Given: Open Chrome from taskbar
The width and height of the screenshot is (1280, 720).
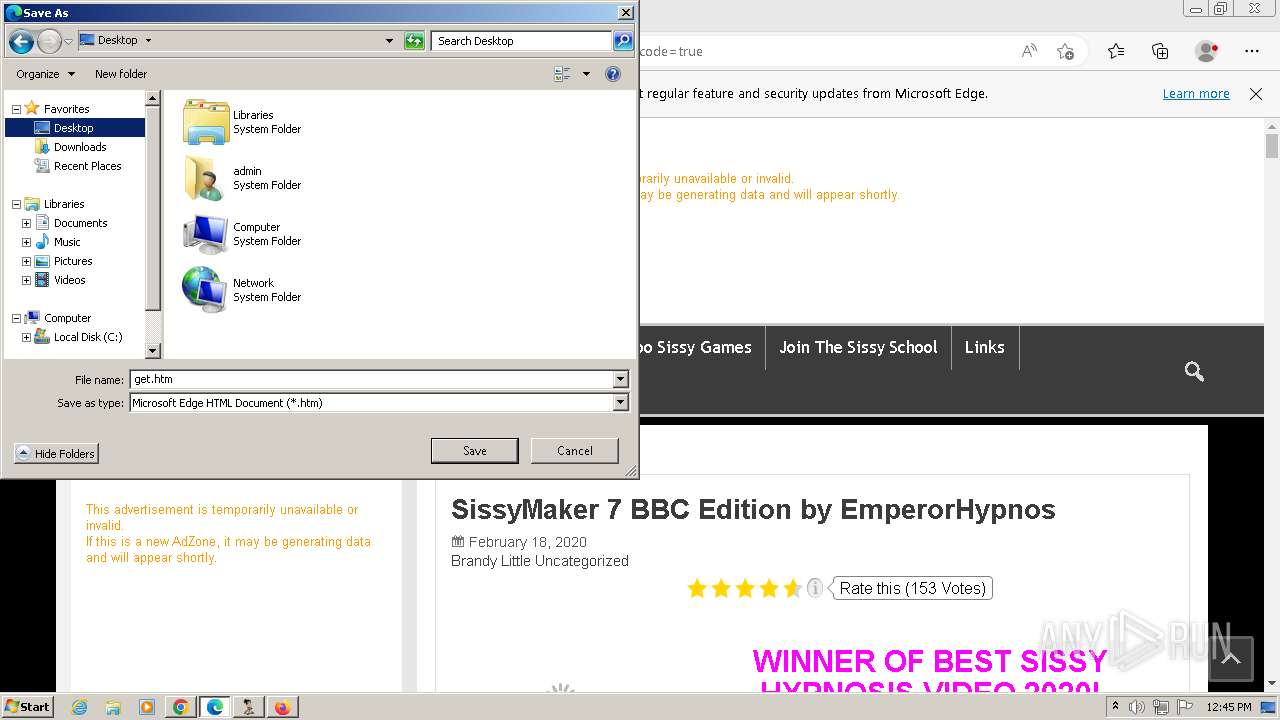Looking at the screenshot, I should (x=181, y=707).
